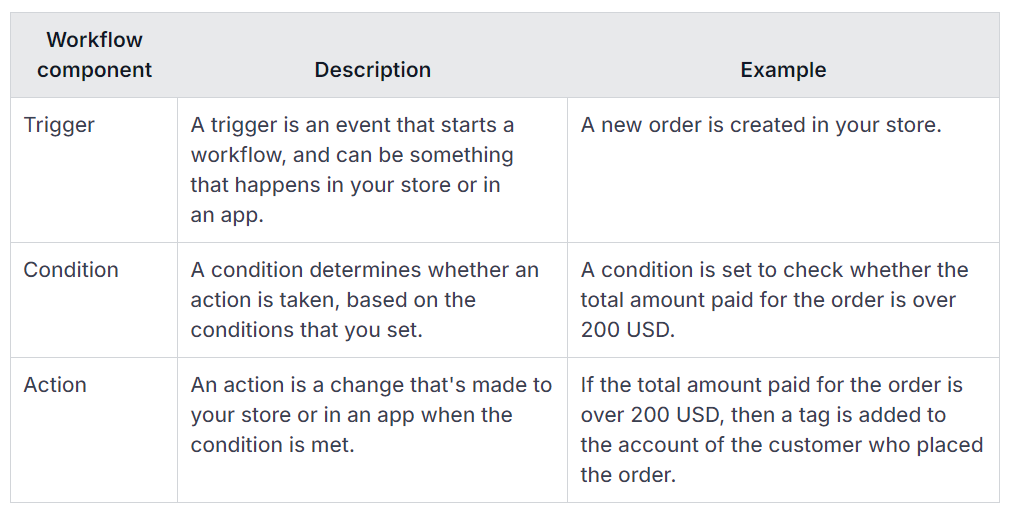Click the line "conditions that you set."
The height and width of the screenshot is (513, 1011).
tap(306, 330)
